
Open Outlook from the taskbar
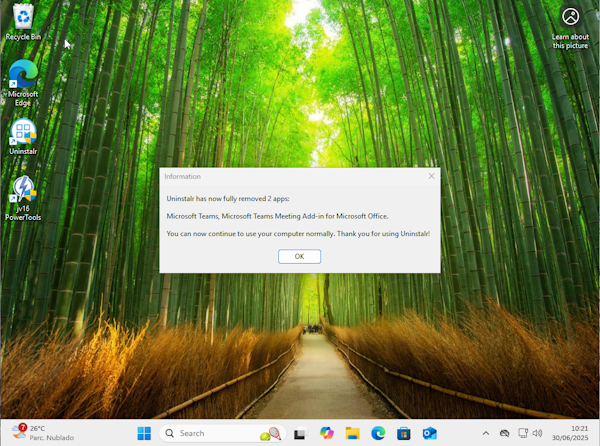point(430,433)
